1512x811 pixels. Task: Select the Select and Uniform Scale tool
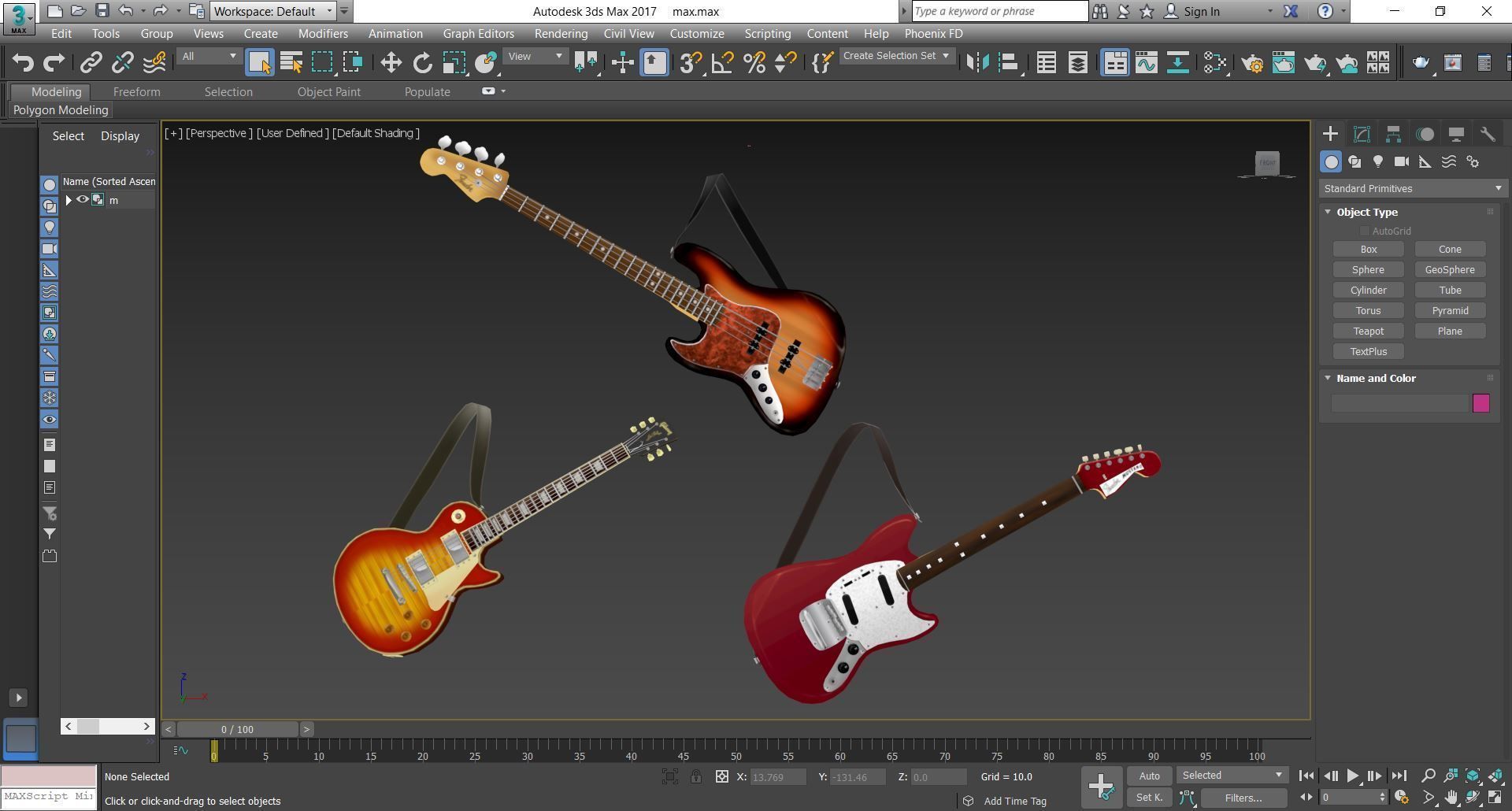pos(454,62)
